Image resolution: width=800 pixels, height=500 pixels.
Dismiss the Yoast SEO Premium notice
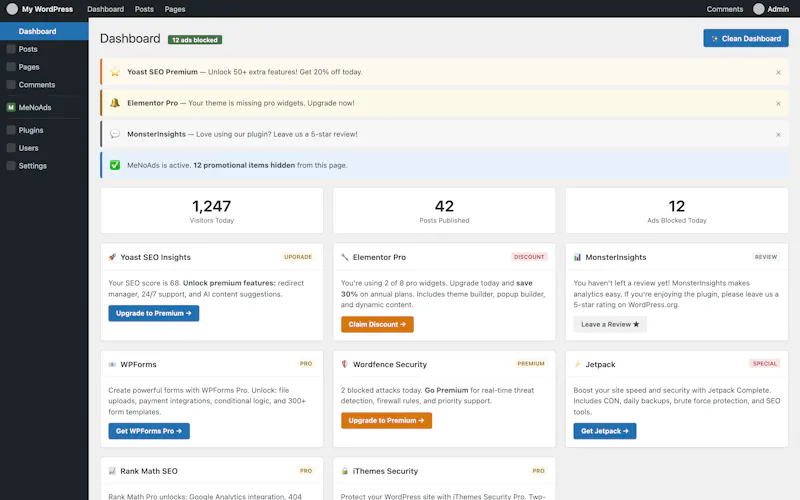[778, 72]
